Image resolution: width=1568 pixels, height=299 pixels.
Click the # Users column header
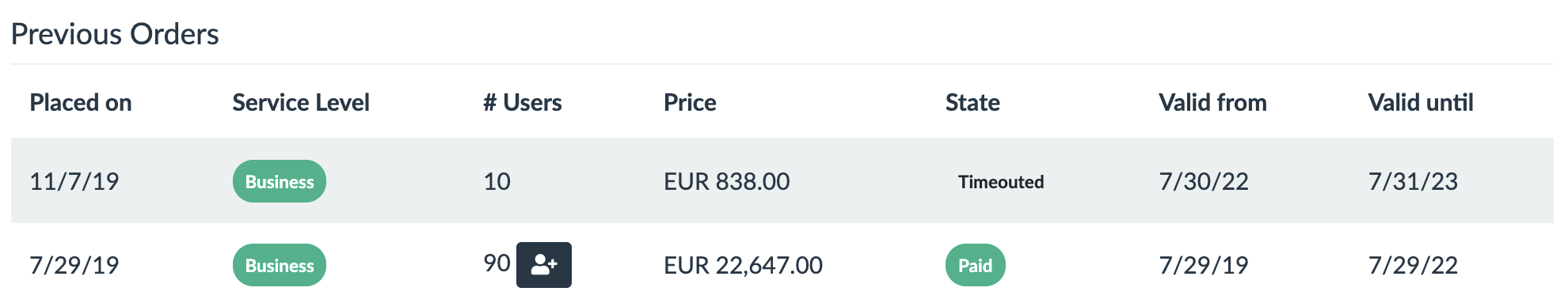coord(523,103)
